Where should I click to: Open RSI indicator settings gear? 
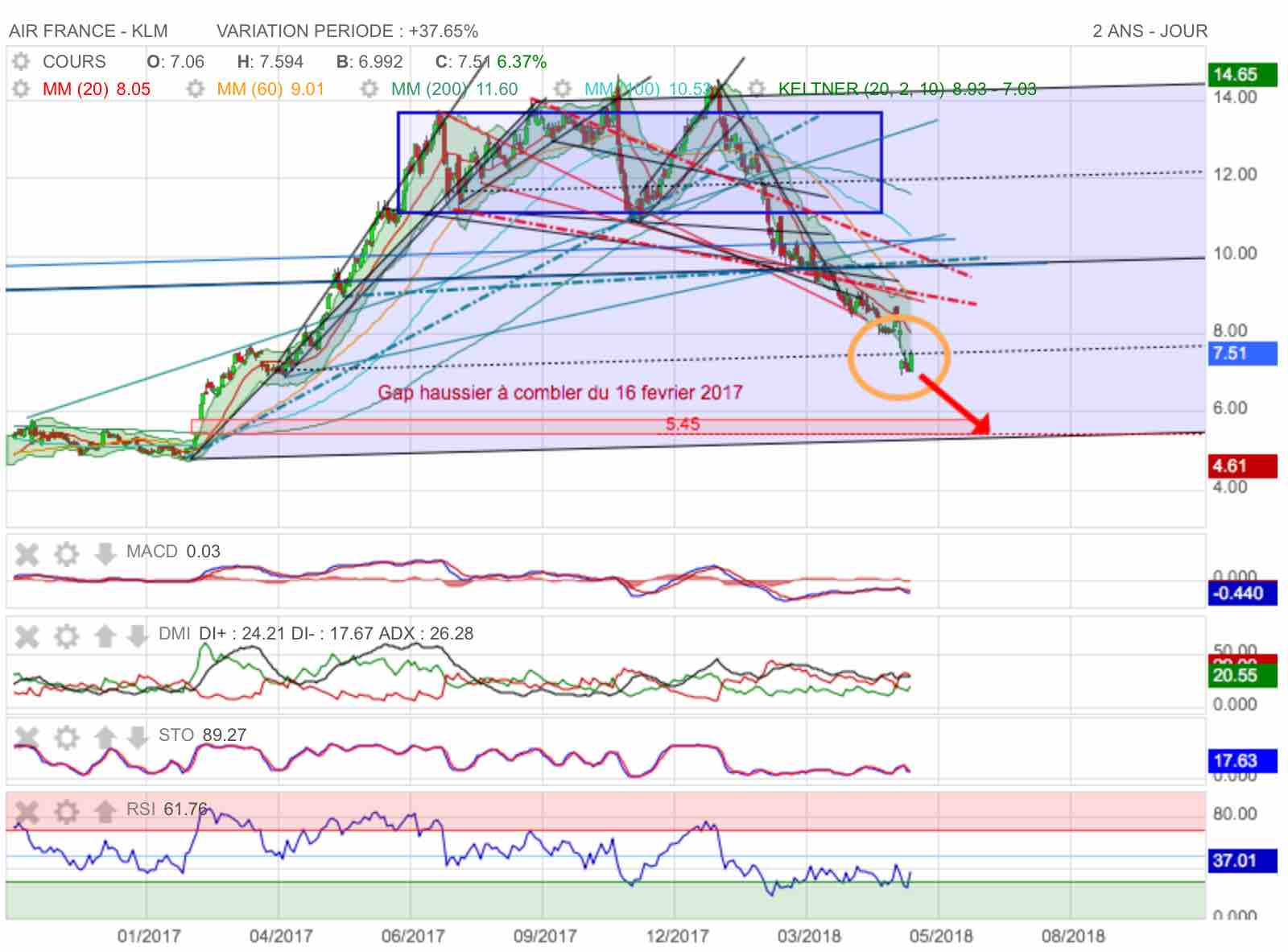tap(66, 811)
